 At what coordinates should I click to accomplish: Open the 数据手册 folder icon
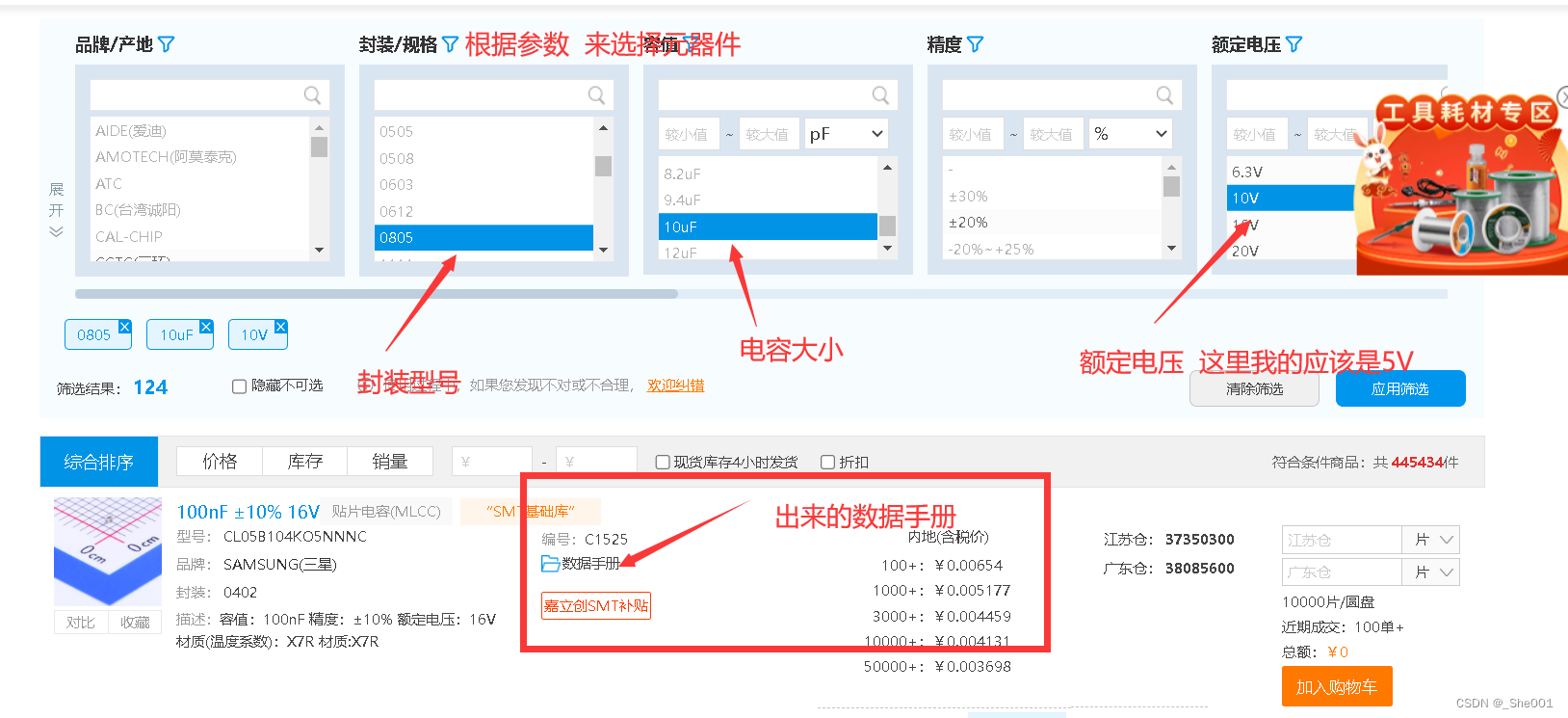click(550, 564)
